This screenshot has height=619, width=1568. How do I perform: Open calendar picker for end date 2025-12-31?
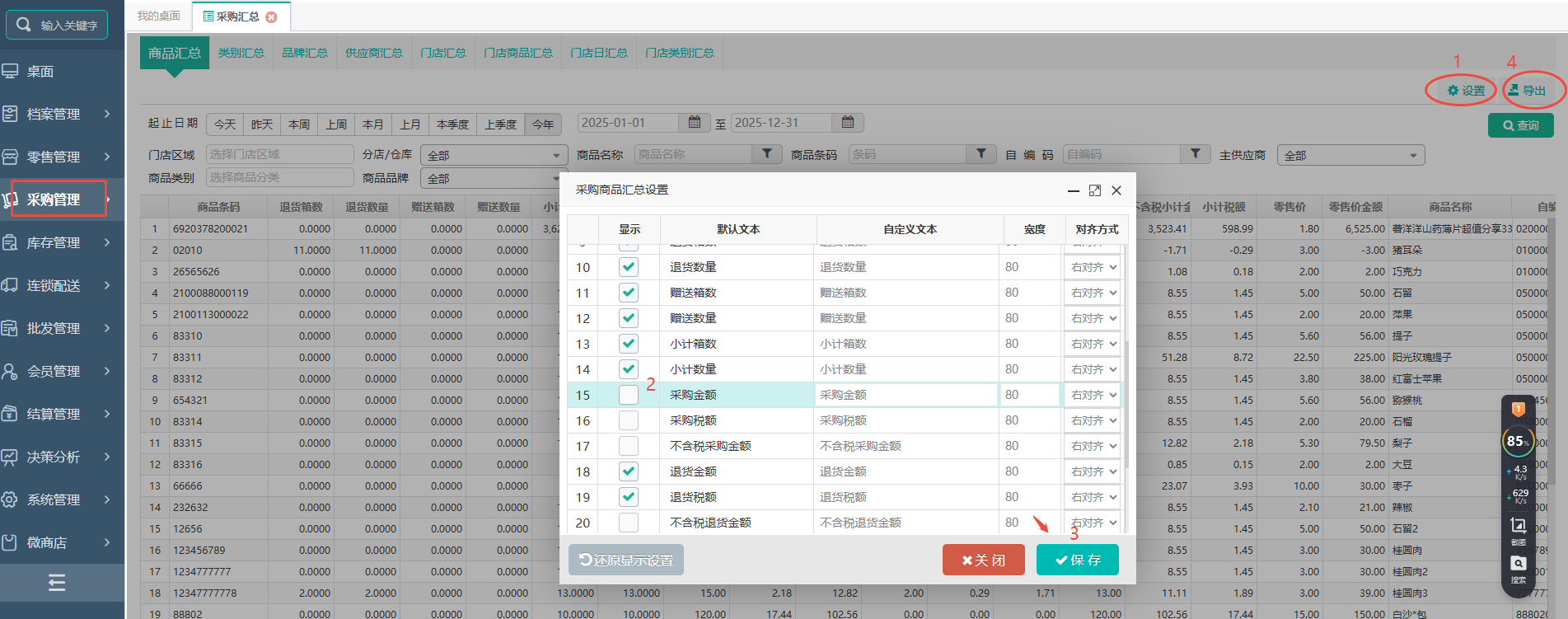pos(848,123)
